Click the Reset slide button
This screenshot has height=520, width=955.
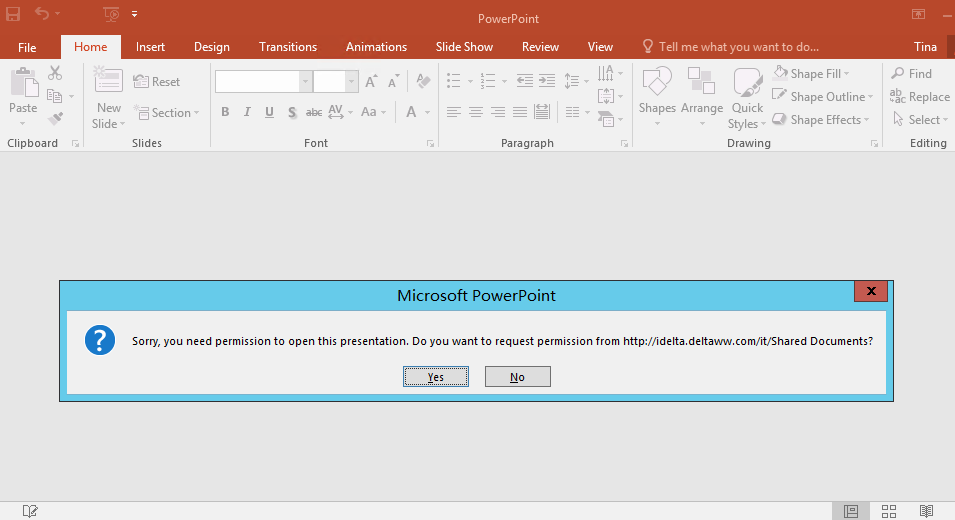(157, 82)
